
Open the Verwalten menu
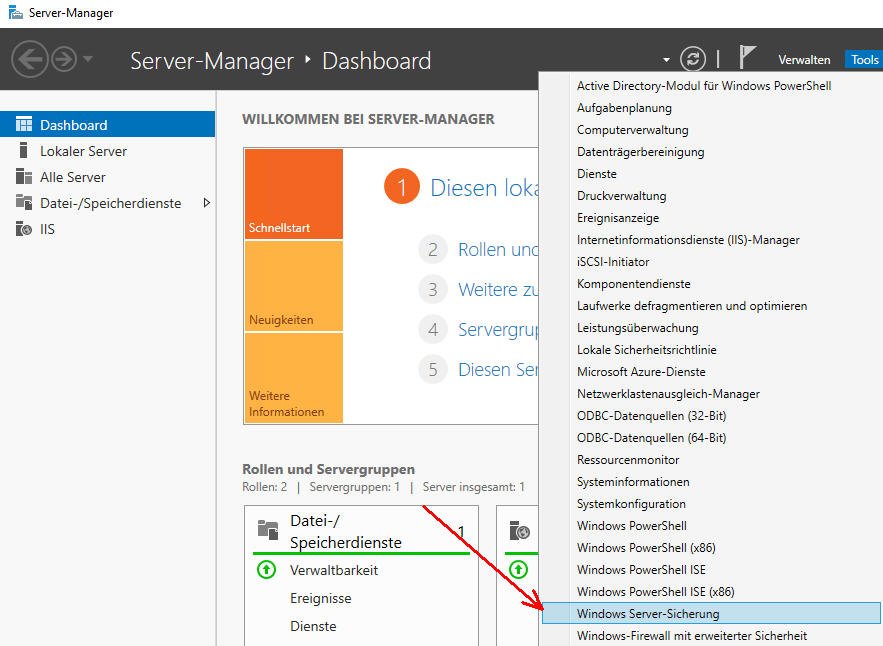click(x=804, y=60)
